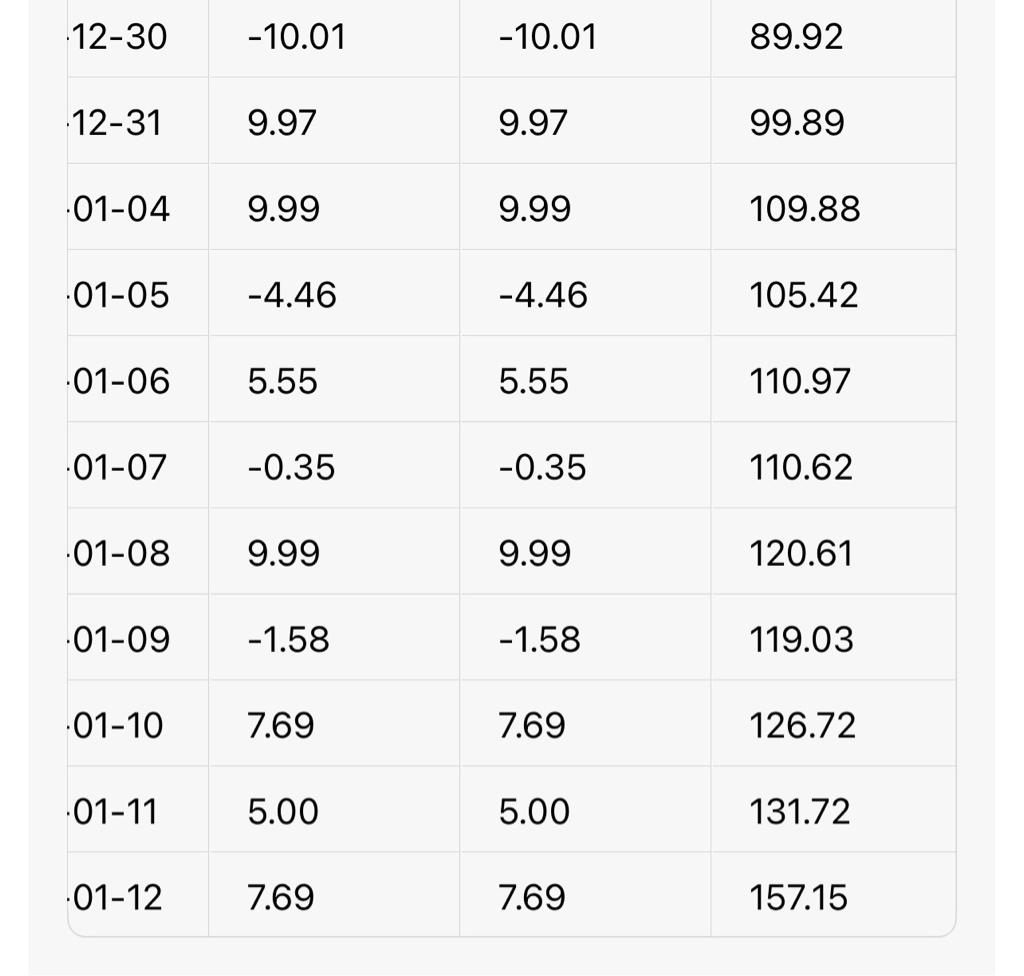Click the 01-06 date cell
1024x976 pixels.
121,381
